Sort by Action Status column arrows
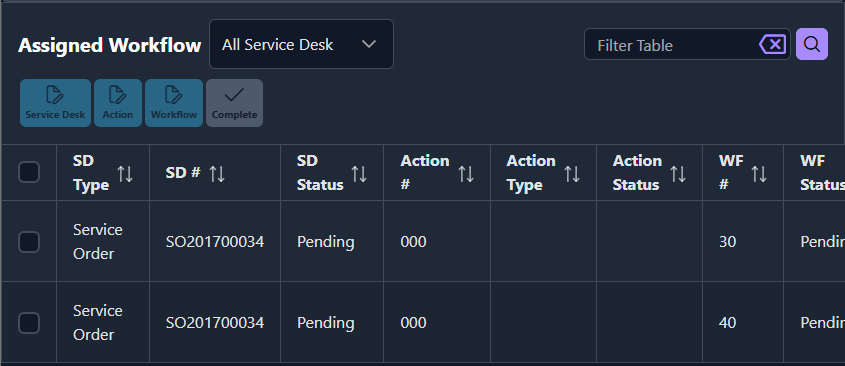This screenshot has width=845, height=366. (x=678, y=174)
